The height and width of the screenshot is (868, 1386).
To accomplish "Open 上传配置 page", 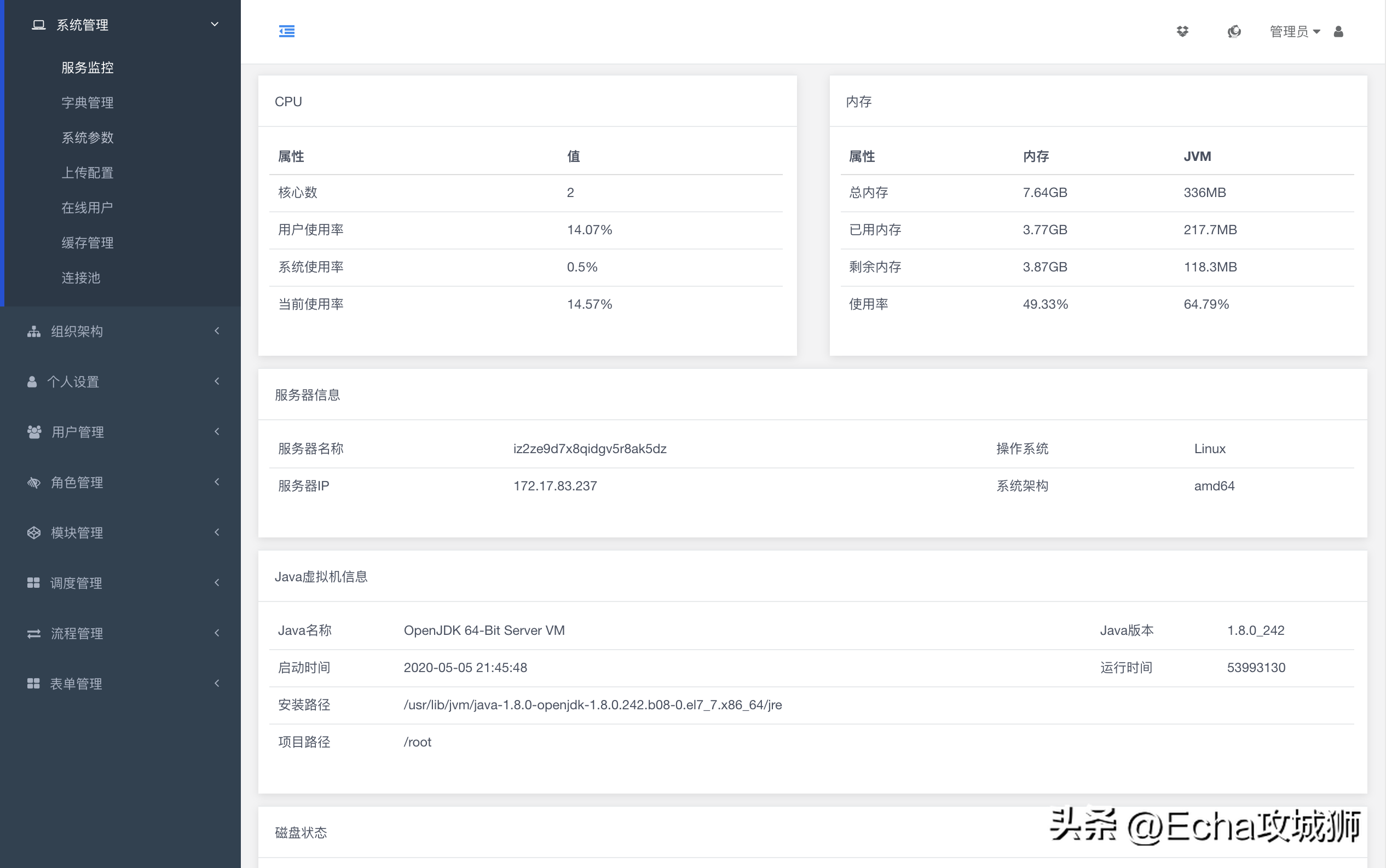I will point(87,172).
